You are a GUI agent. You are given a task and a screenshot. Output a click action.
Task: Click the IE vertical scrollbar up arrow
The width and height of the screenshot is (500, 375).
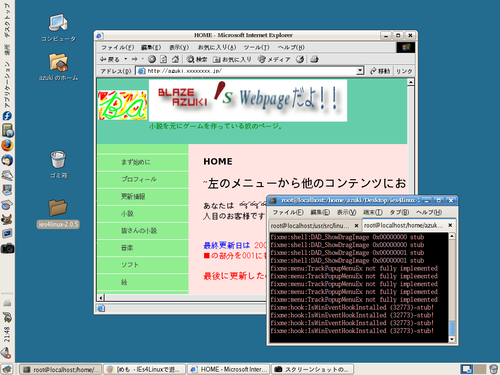pyautogui.click(x=411, y=82)
